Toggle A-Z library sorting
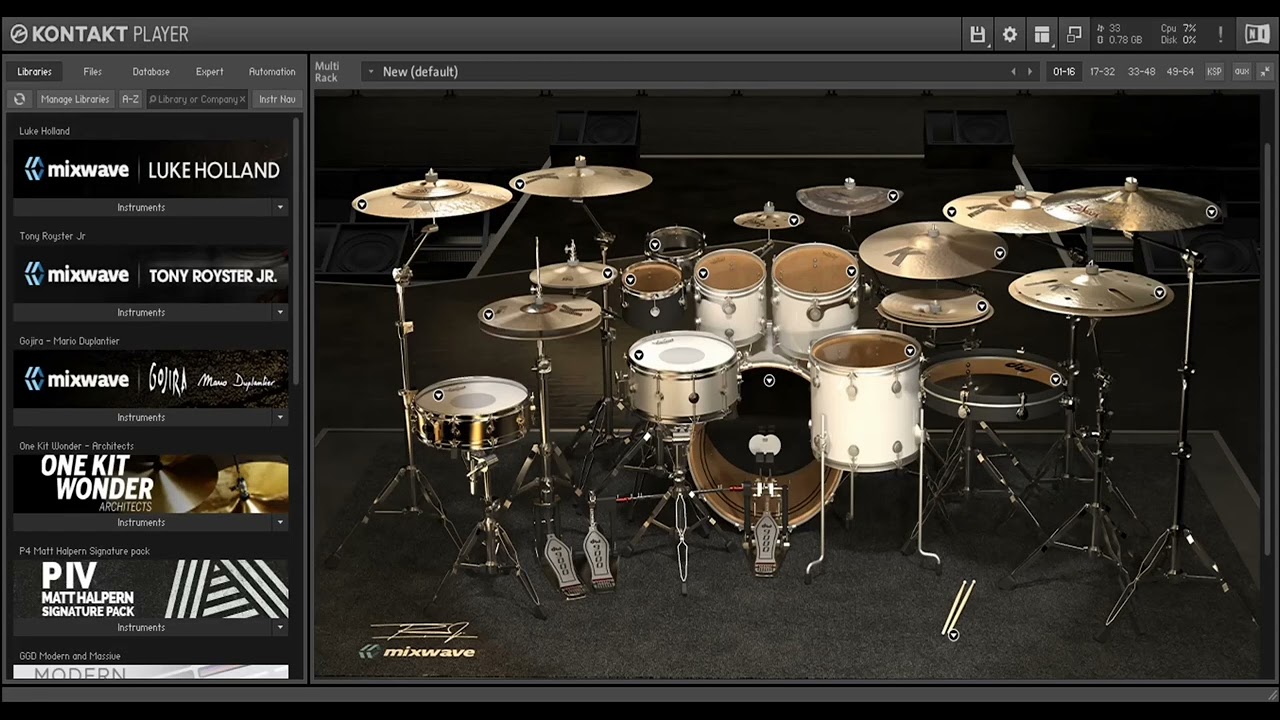The height and width of the screenshot is (720, 1280). (130, 99)
